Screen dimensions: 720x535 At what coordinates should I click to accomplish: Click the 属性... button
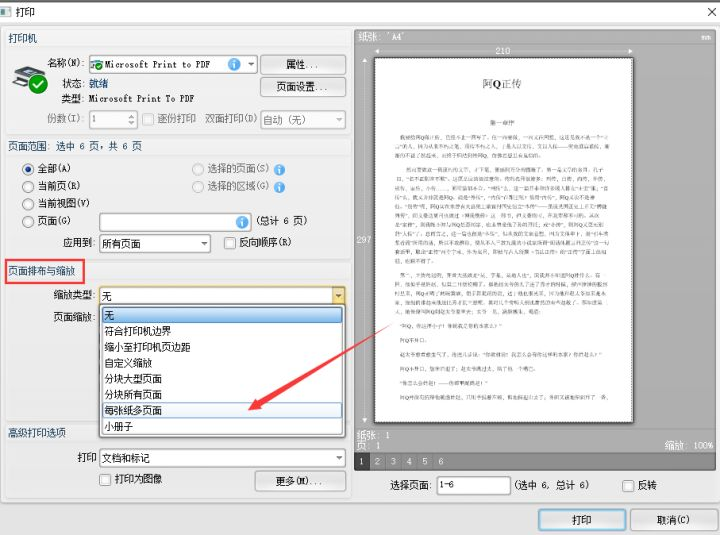click(x=303, y=65)
